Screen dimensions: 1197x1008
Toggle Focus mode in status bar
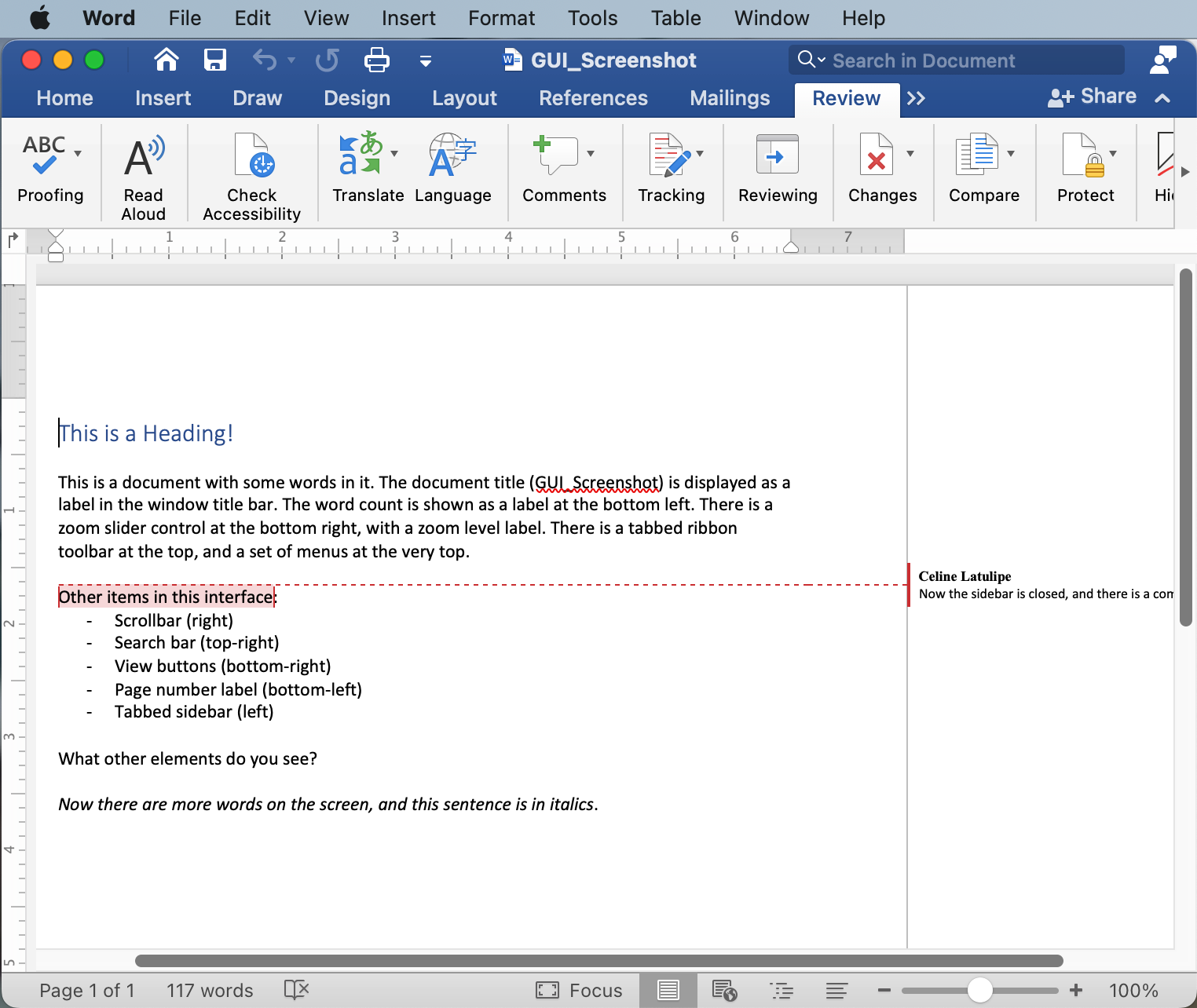click(x=579, y=990)
